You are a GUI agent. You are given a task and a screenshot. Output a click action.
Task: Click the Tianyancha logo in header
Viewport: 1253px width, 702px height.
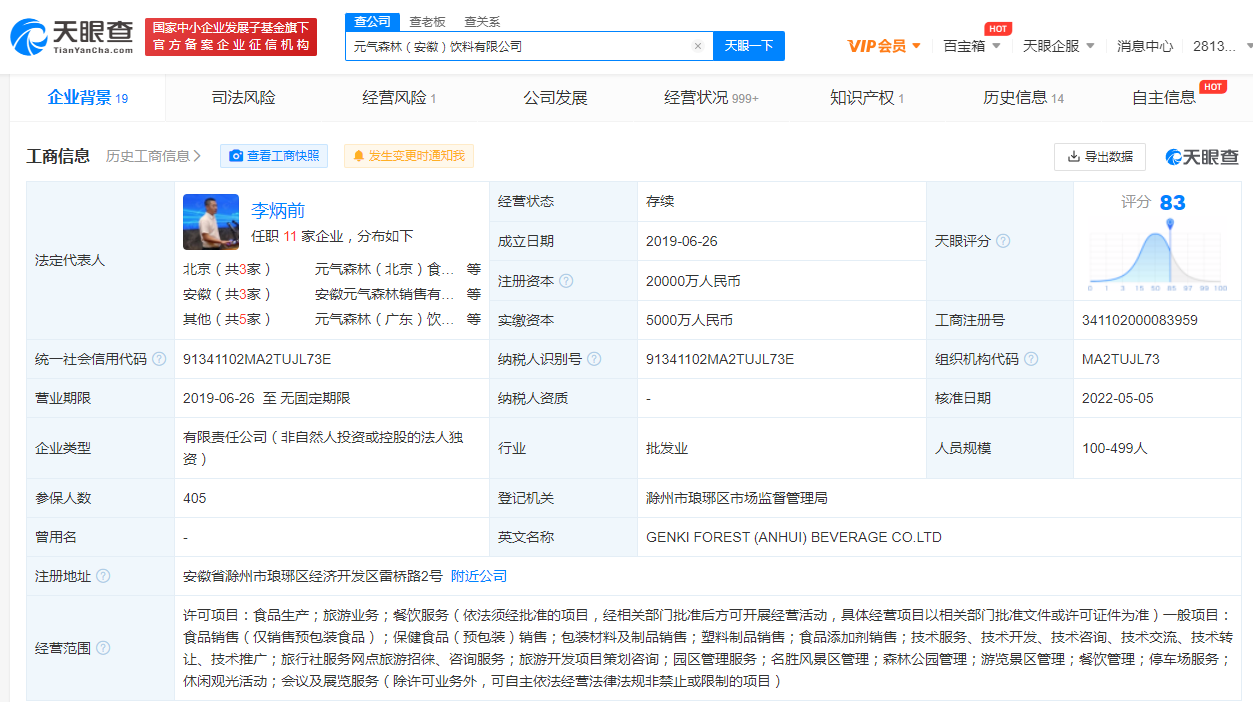coord(72,36)
